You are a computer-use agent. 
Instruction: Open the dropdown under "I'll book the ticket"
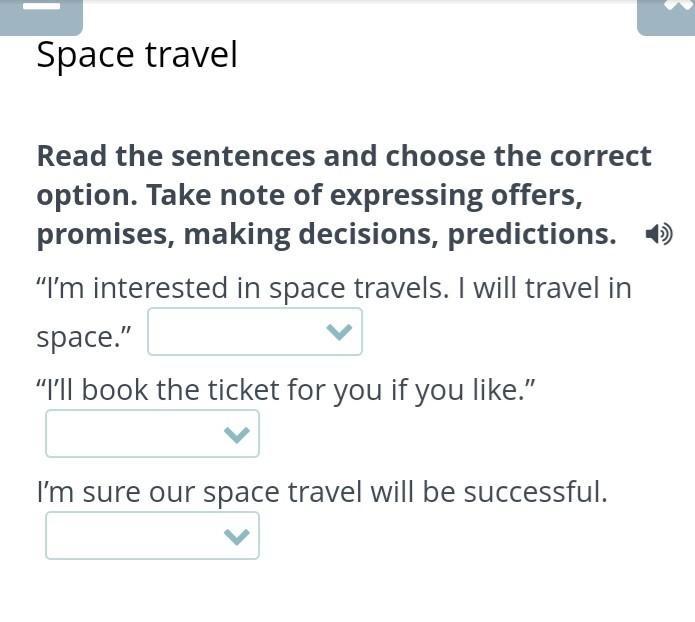click(x=152, y=434)
